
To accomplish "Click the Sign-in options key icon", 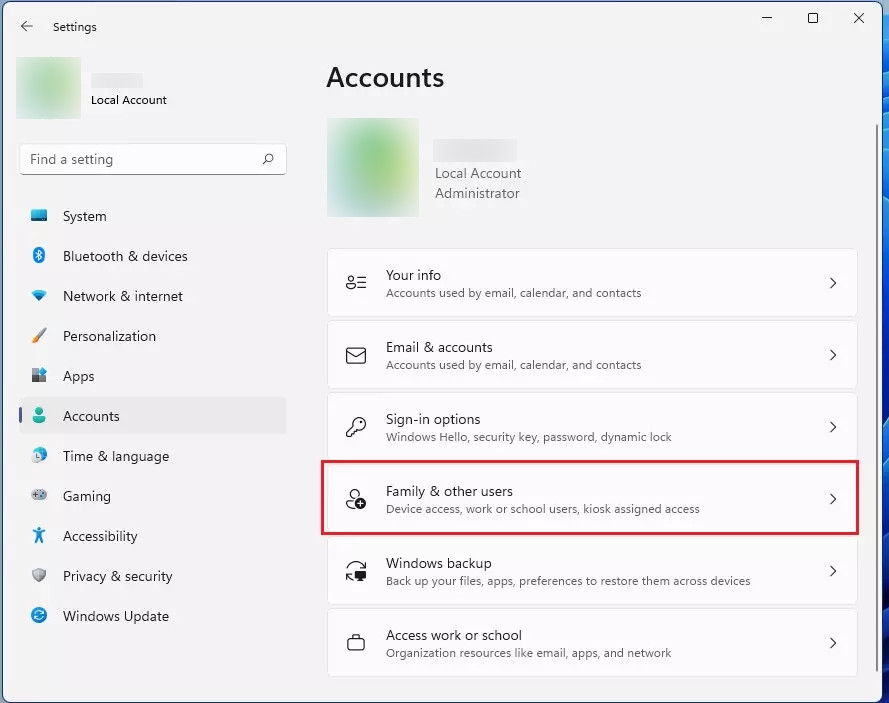I will 356,427.
